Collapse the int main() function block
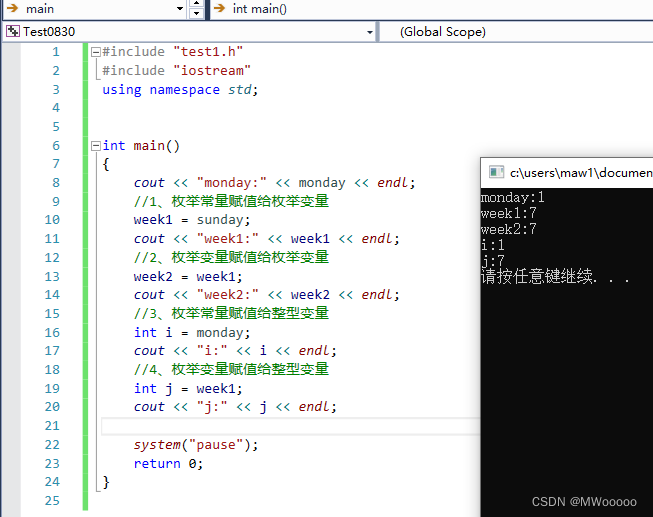Screen dimensions: 653x517 [x=95, y=145]
